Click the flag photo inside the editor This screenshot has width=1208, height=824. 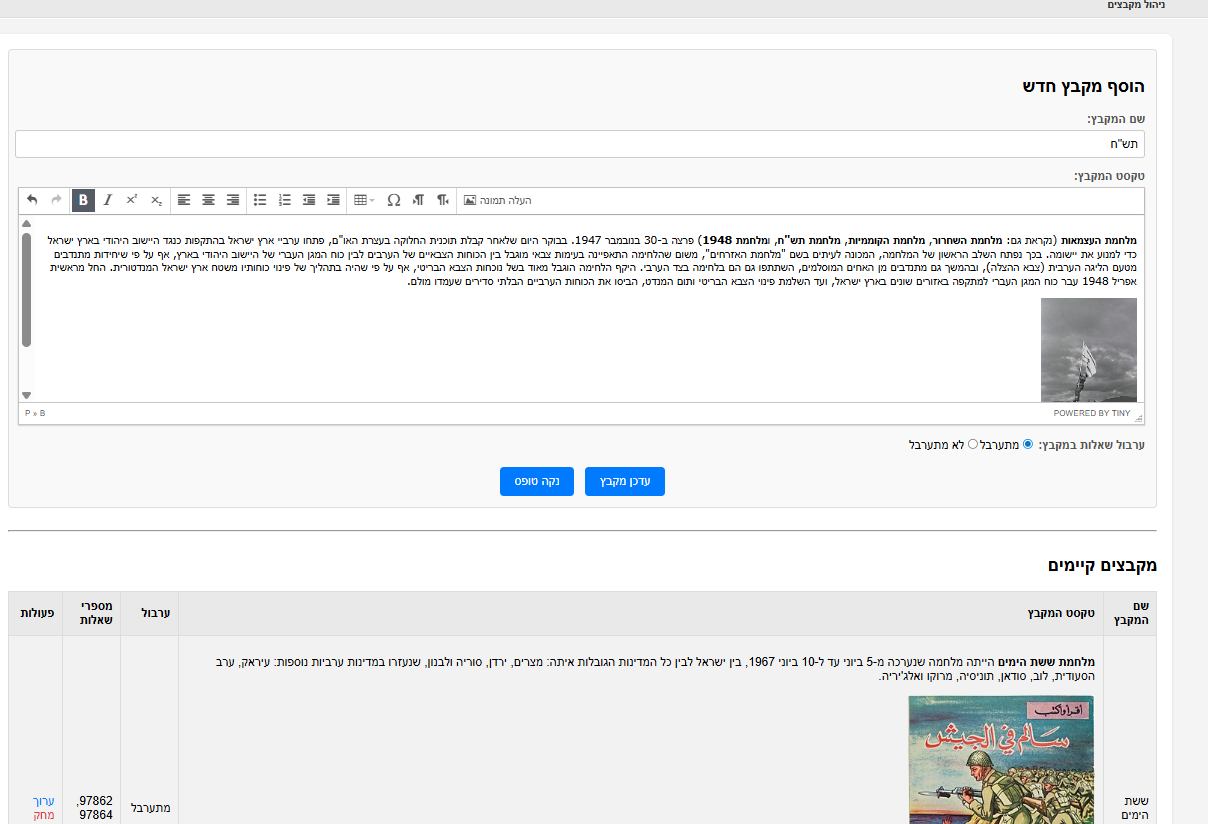tap(1088, 350)
